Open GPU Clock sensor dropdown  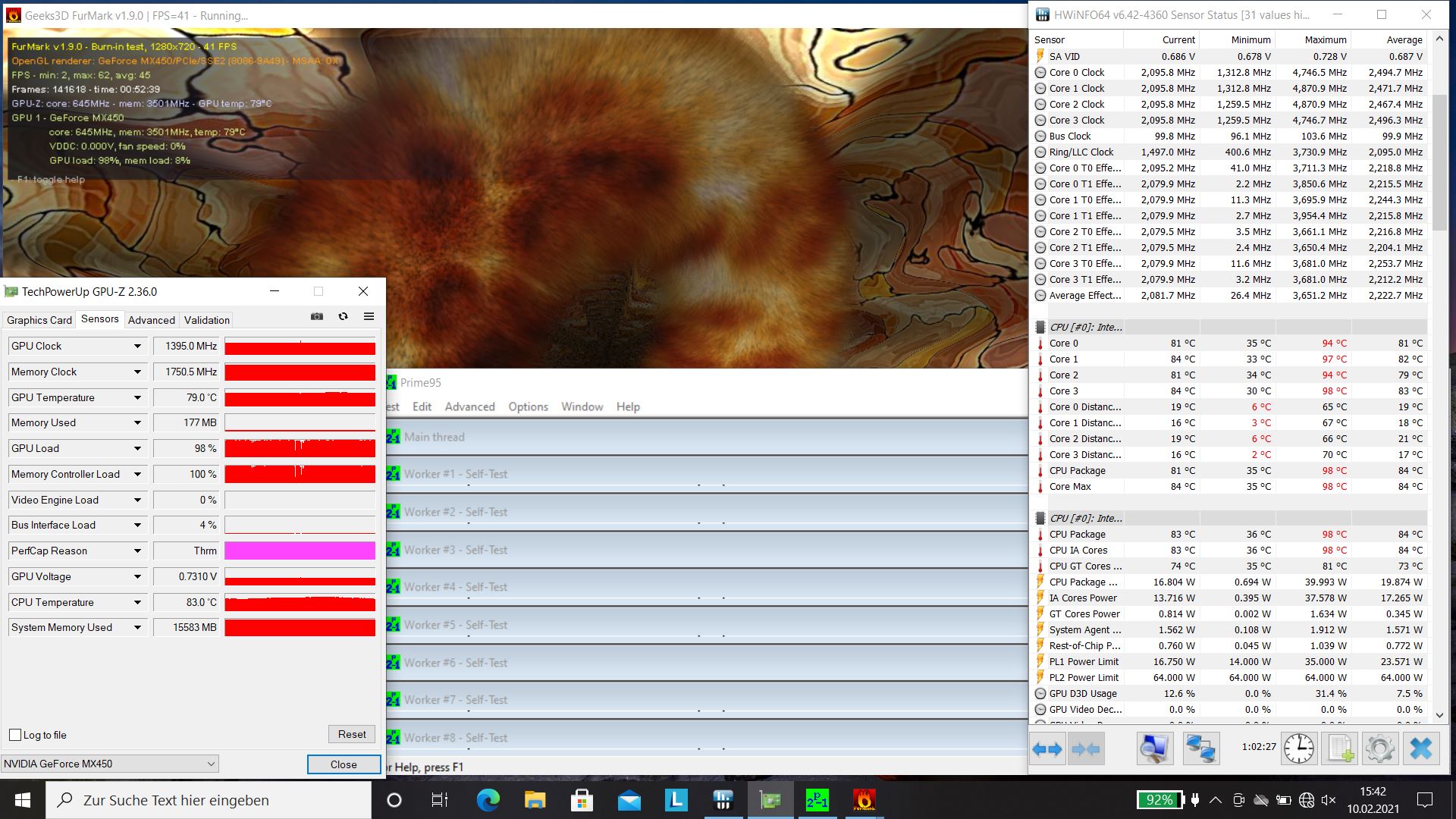(x=137, y=347)
